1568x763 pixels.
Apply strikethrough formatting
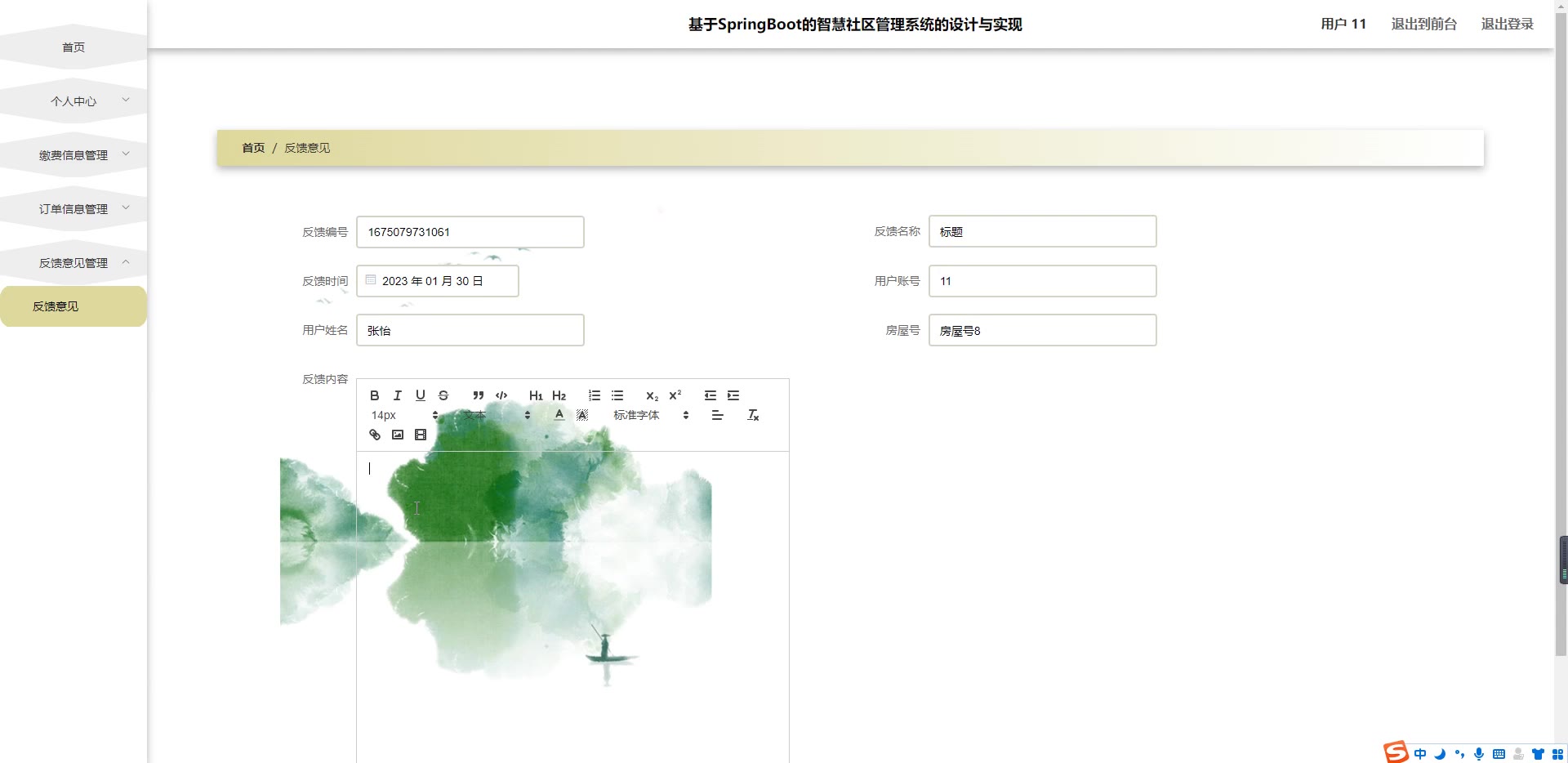[x=443, y=395]
